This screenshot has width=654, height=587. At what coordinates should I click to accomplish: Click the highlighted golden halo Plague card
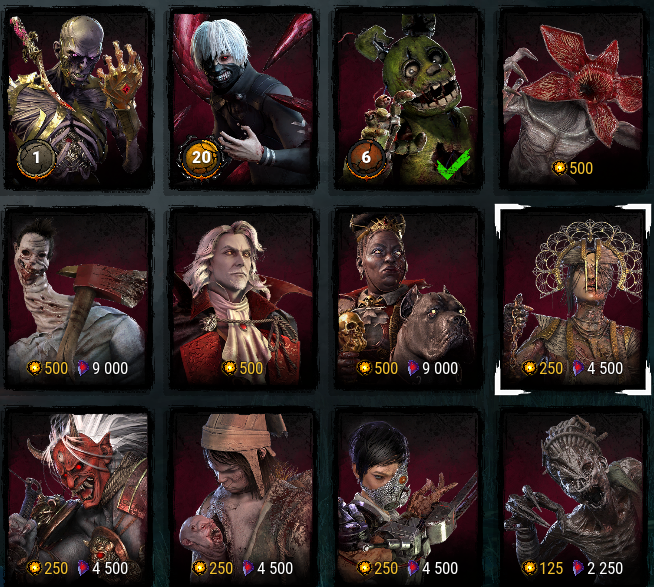pyautogui.click(x=573, y=299)
